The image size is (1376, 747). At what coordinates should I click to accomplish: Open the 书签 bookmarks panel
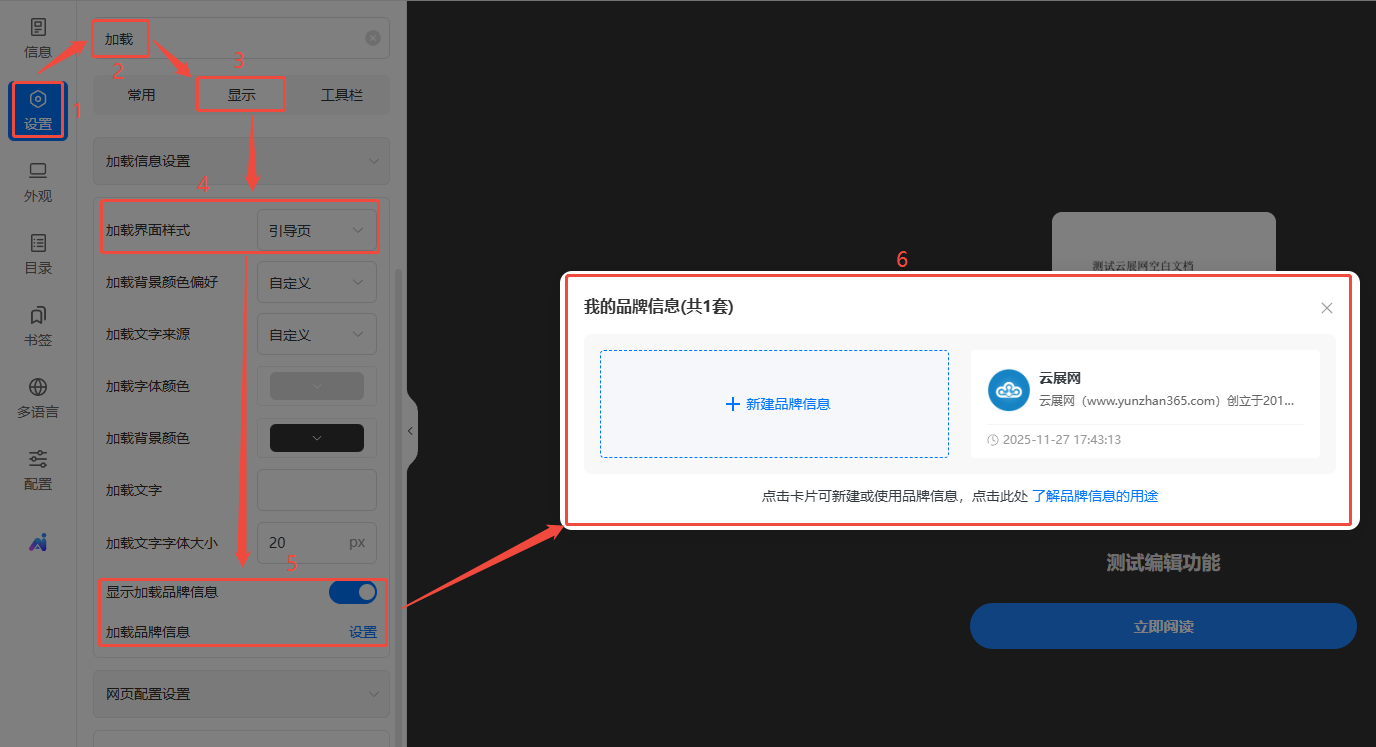pyautogui.click(x=38, y=326)
